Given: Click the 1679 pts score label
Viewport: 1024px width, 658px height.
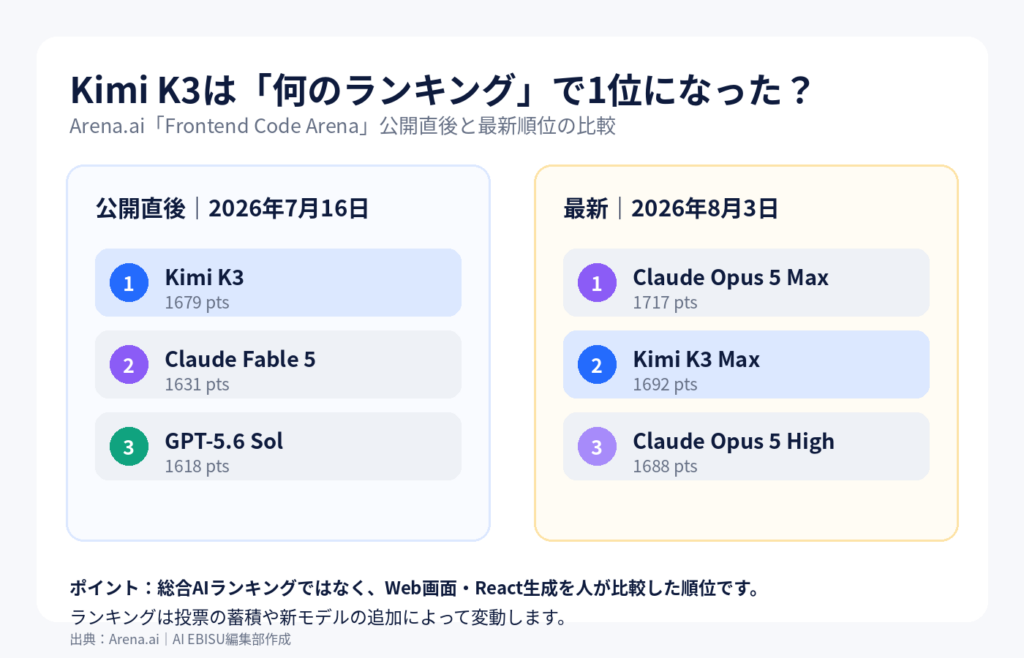Looking at the screenshot, I should coord(197,303).
